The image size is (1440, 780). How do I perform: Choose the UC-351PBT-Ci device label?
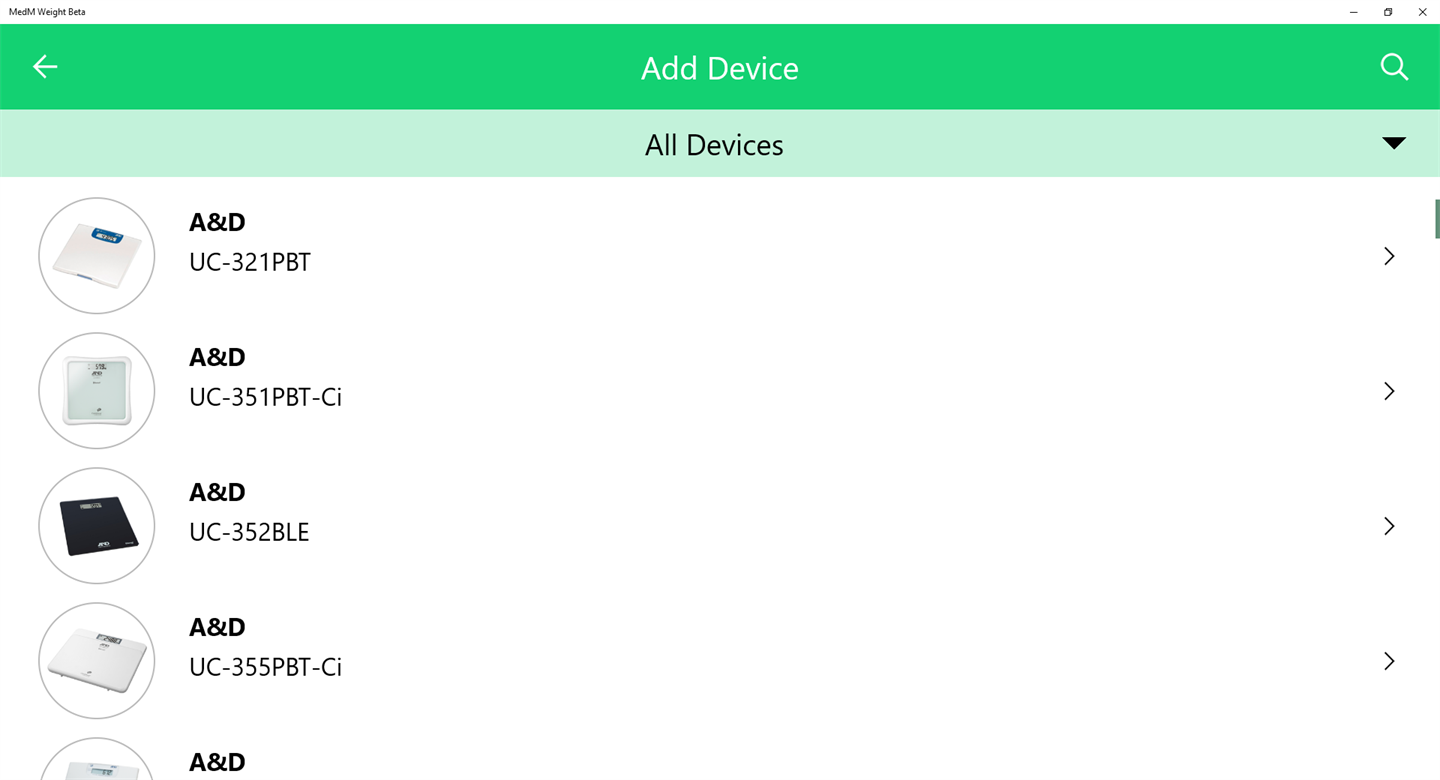pos(265,398)
